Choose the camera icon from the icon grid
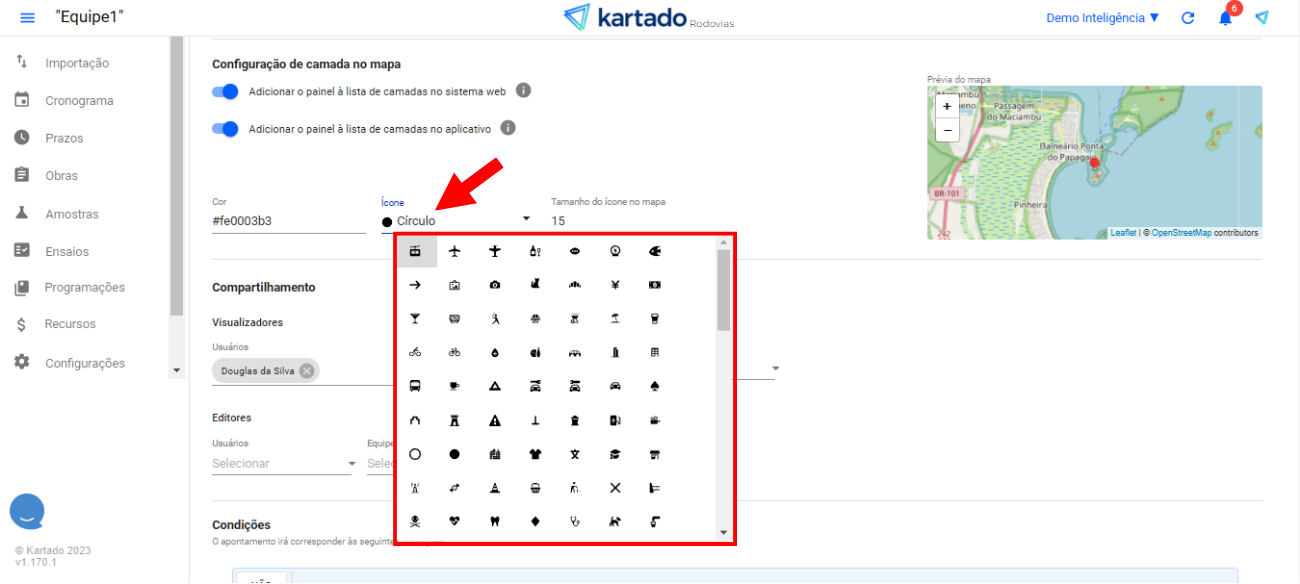1300x584 pixels. point(494,285)
